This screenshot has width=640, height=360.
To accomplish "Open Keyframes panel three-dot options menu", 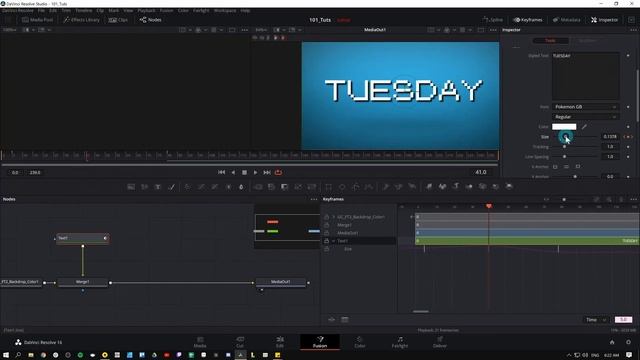I will 633,199.
